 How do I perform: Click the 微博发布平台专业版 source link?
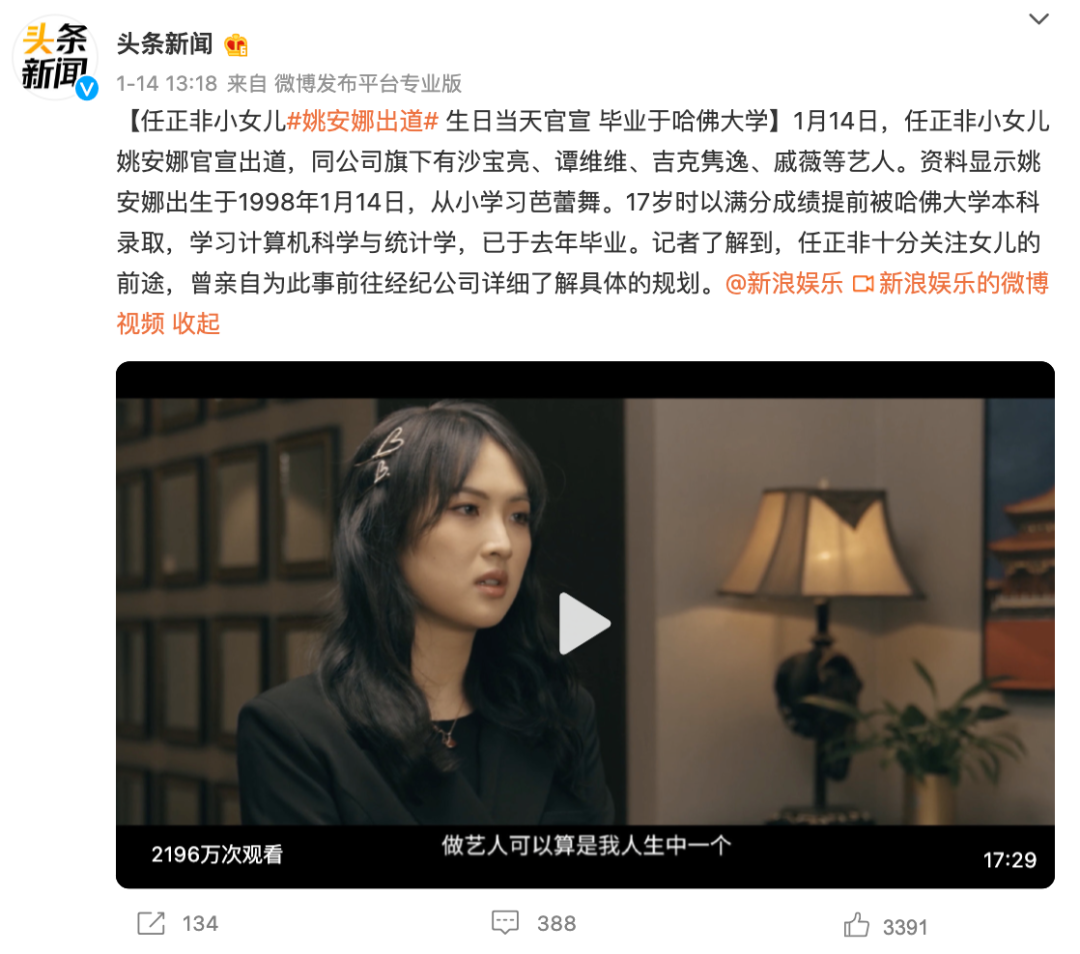(368, 84)
